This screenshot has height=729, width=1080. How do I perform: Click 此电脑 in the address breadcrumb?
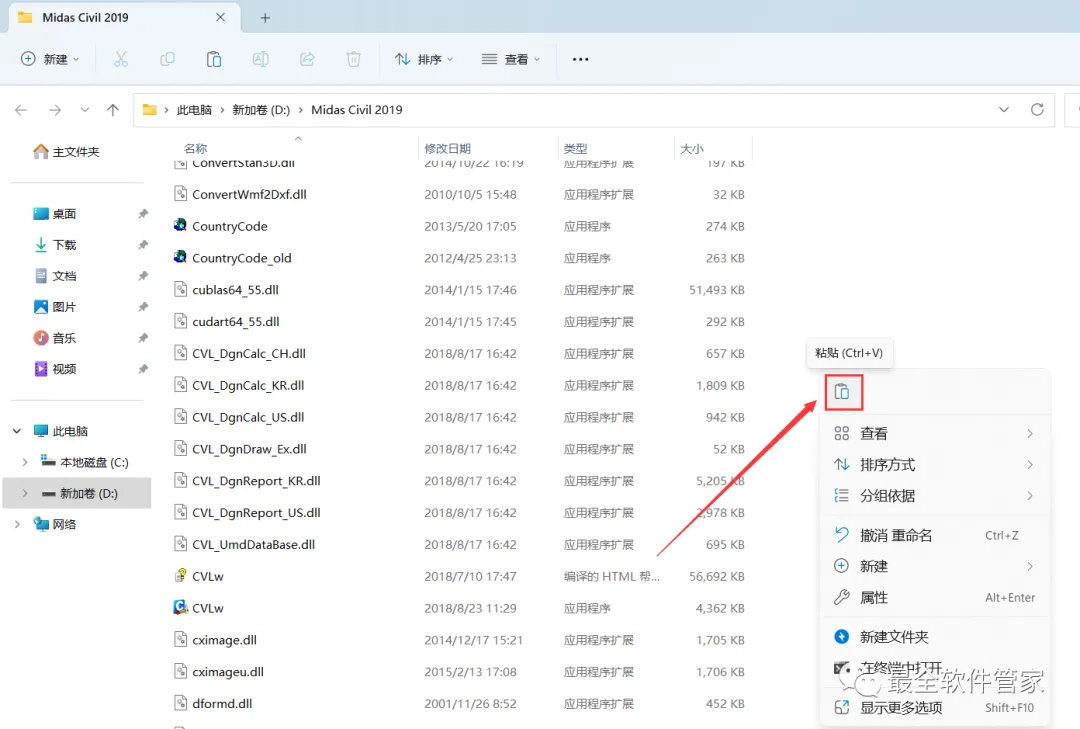[194, 110]
